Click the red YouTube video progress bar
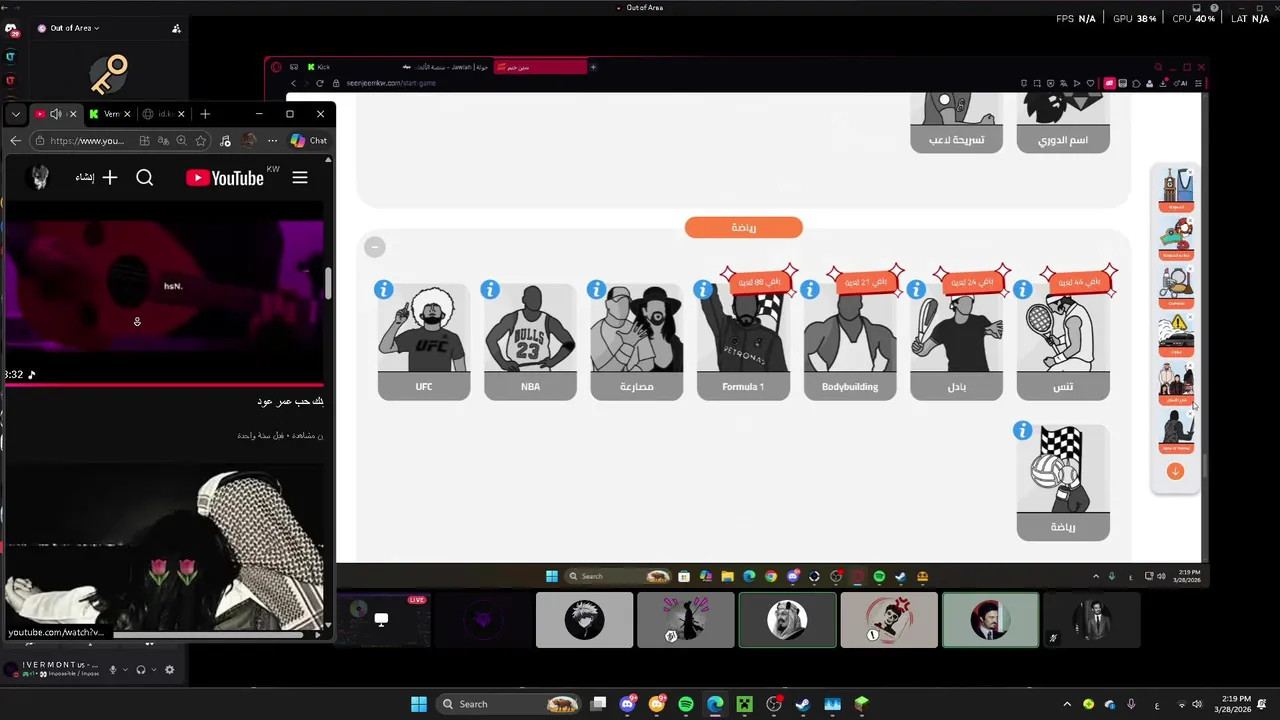1280x720 pixels. (x=164, y=384)
